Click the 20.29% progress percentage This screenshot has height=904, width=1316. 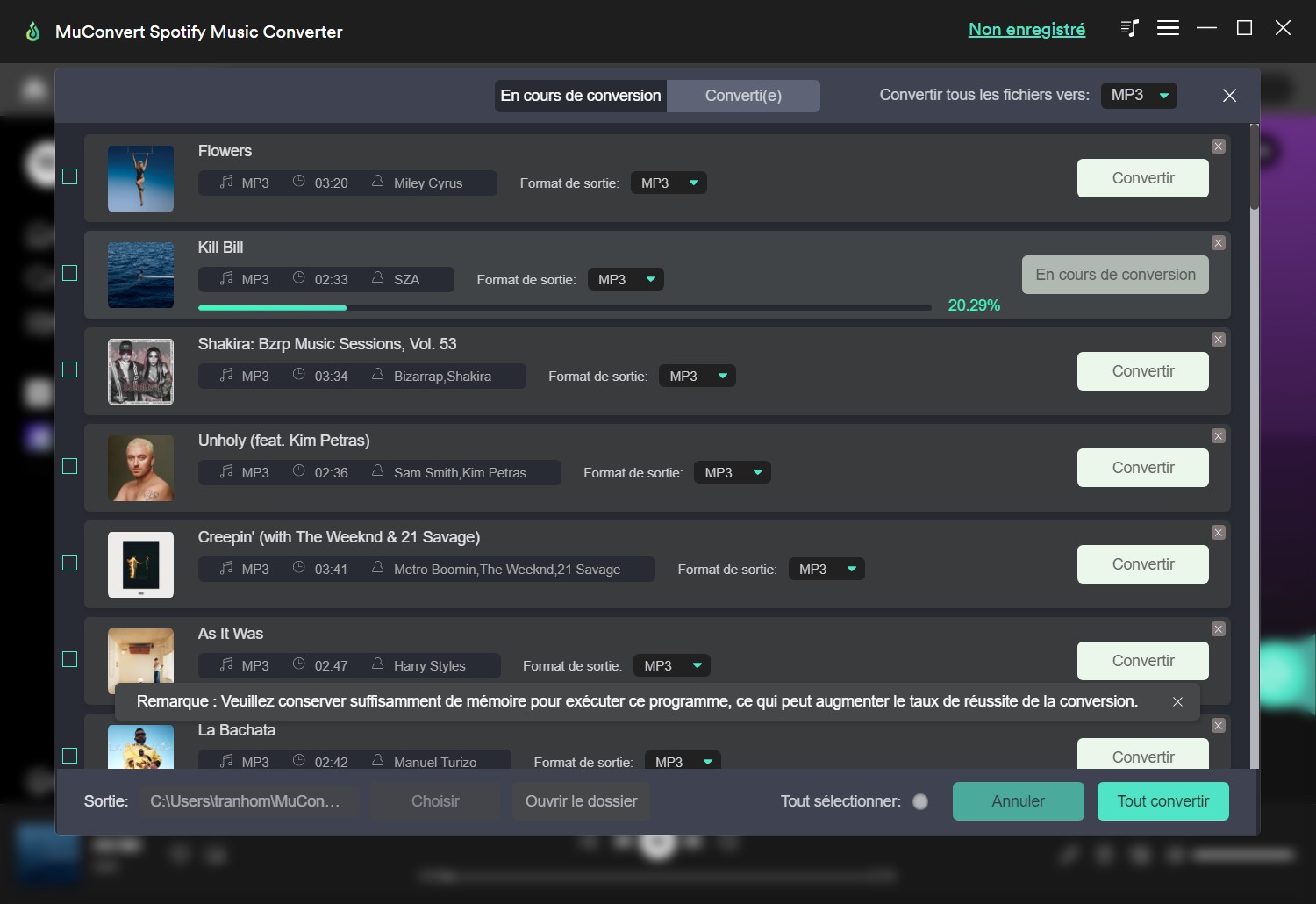[974, 305]
